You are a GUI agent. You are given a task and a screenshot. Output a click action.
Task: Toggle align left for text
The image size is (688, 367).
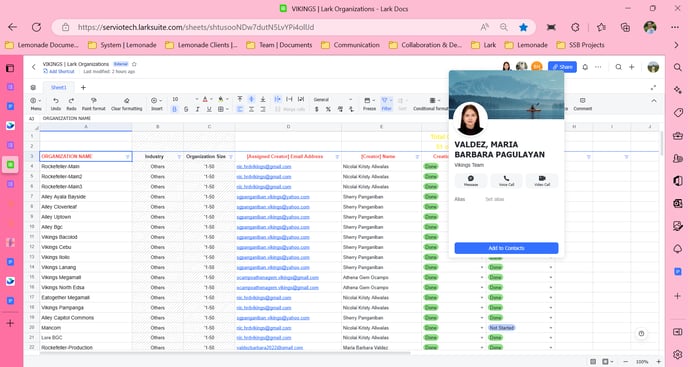pos(240,109)
